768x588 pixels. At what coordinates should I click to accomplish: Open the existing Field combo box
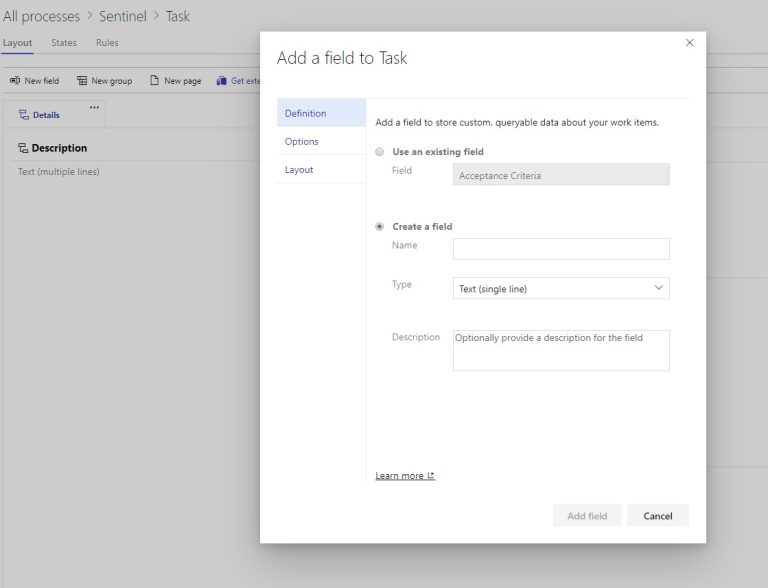[561, 175]
